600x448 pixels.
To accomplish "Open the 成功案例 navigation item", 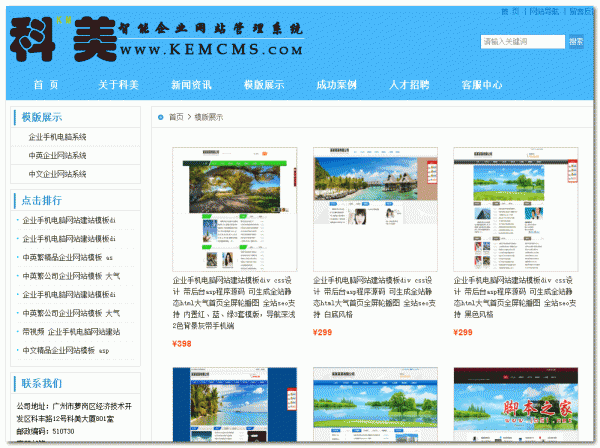I will pyautogui.click(x=337, y=85).
